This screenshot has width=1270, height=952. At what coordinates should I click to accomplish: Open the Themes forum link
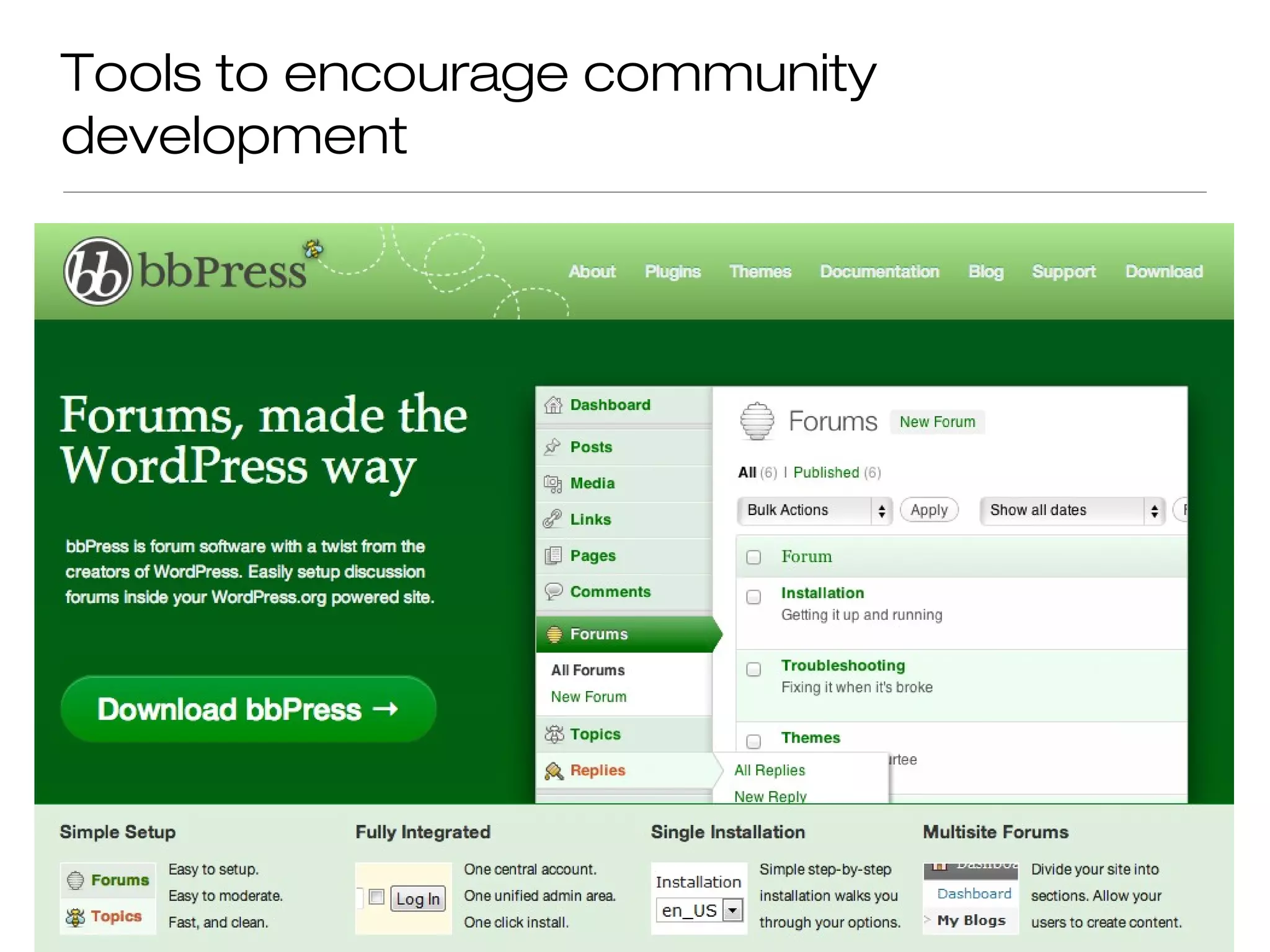(x=810, y=738)
